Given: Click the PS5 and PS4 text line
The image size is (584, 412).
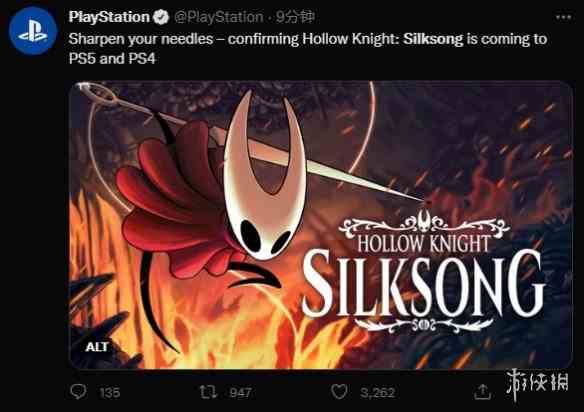Looking at the screenshot, I should (x=112, y=59).
